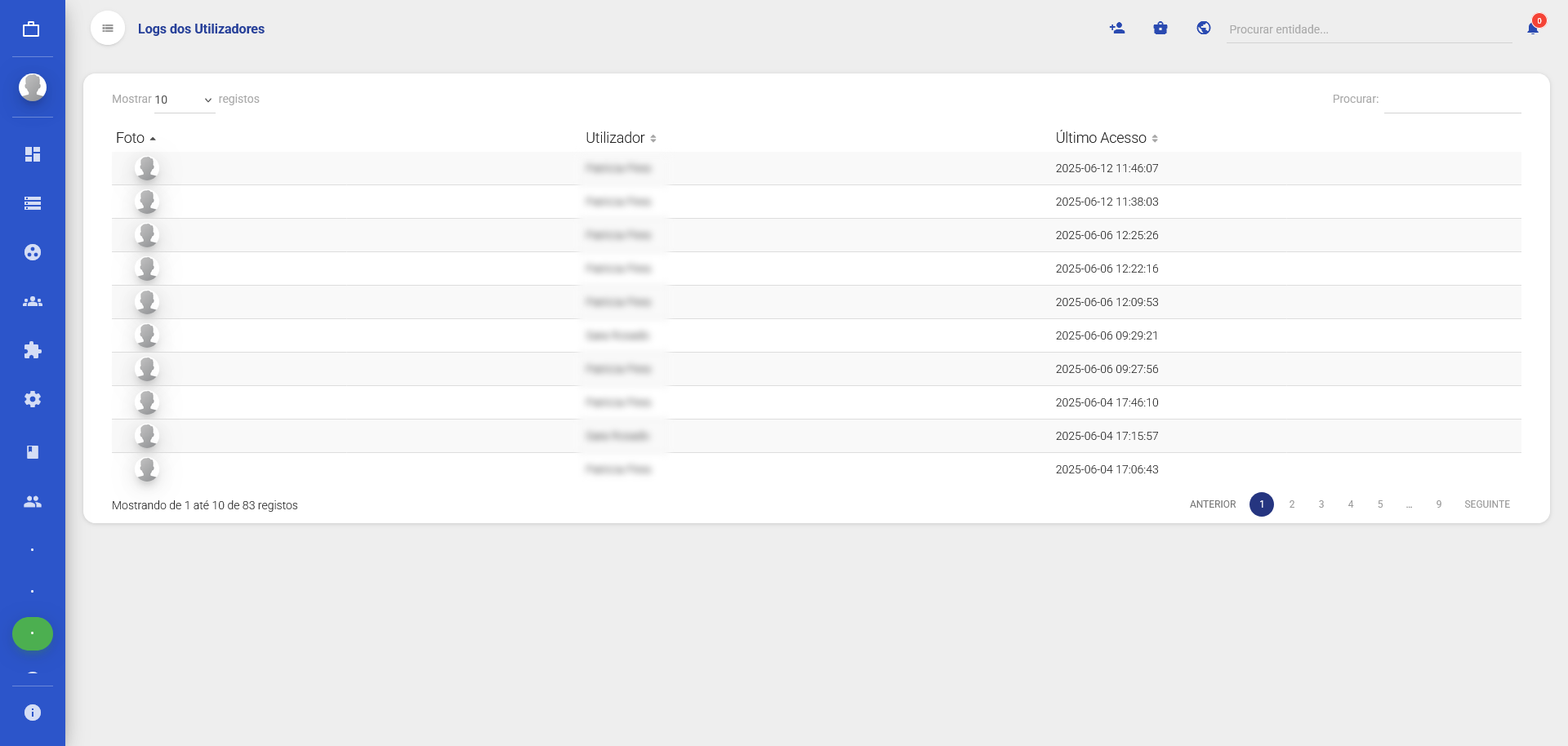
Task: Click the globe icon in header
Action: pyautogui.click(x=1204, y=29)
